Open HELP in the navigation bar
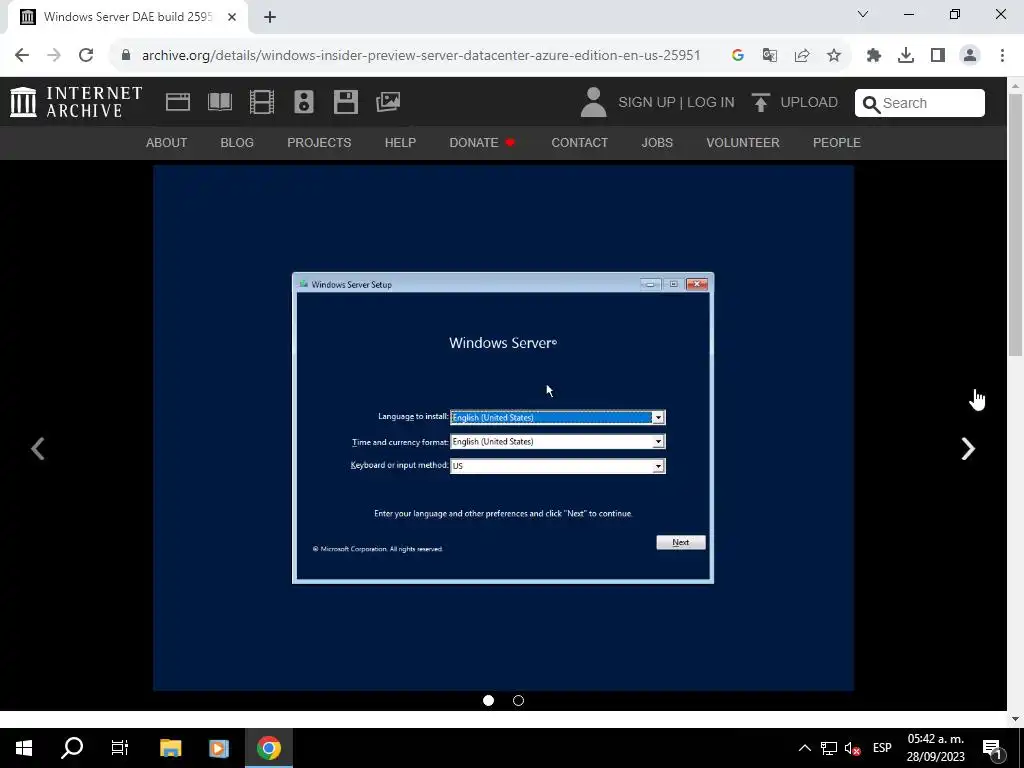This screenshot has height=768, width=1024. [400, 142]
